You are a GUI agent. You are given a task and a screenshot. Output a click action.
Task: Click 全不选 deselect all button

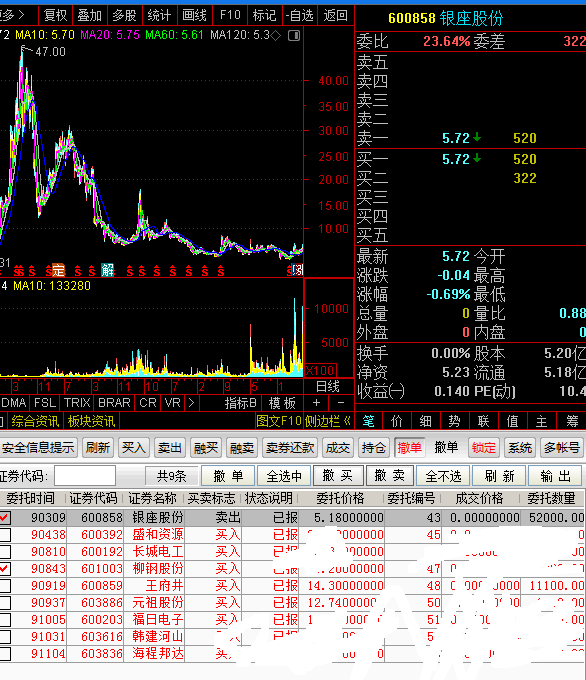tap(443, 476)
